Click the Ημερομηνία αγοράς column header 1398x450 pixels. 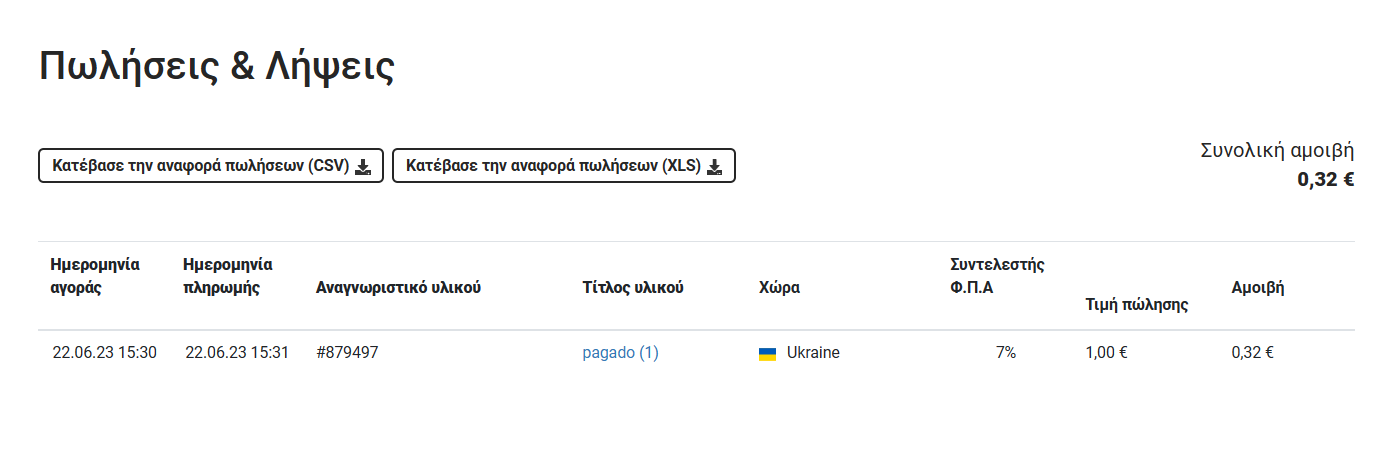95,276
